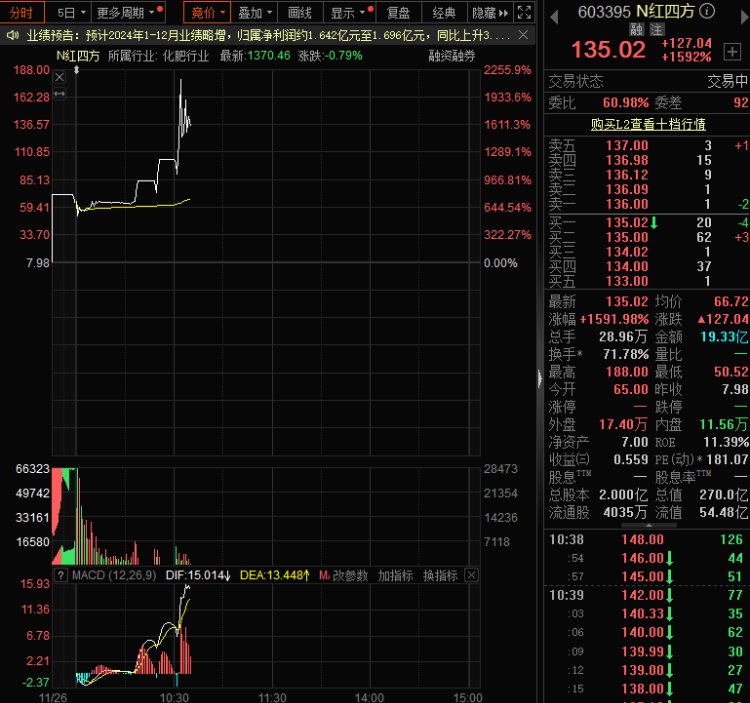Screen dimensions: 750x703
Task: Close the 业绩预告 news banner
Action: click(x=523, y=35)
